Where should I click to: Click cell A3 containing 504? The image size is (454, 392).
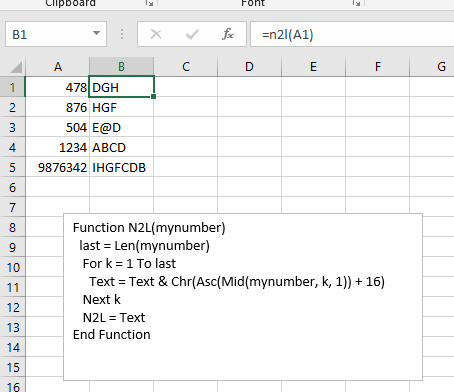[x=57, y=127]
